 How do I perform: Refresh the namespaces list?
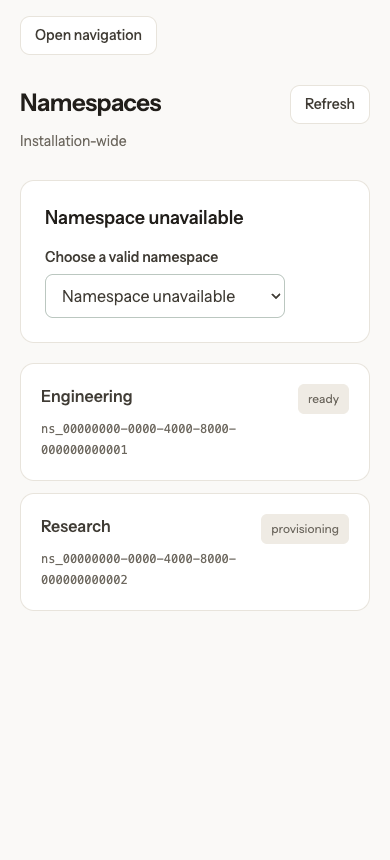pos(330,104)
